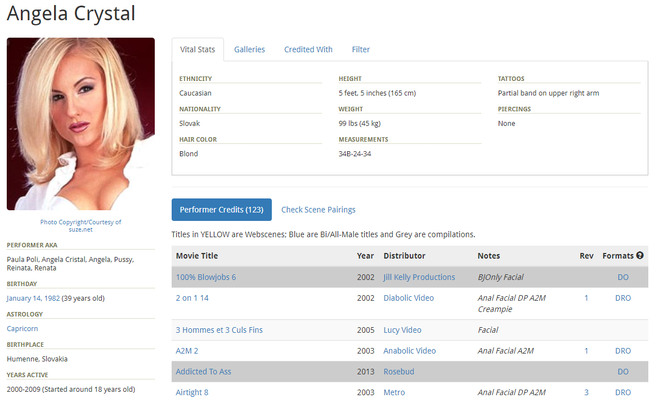
Task: Open the Diabolic Video distributor link
Action: [409, 298]
